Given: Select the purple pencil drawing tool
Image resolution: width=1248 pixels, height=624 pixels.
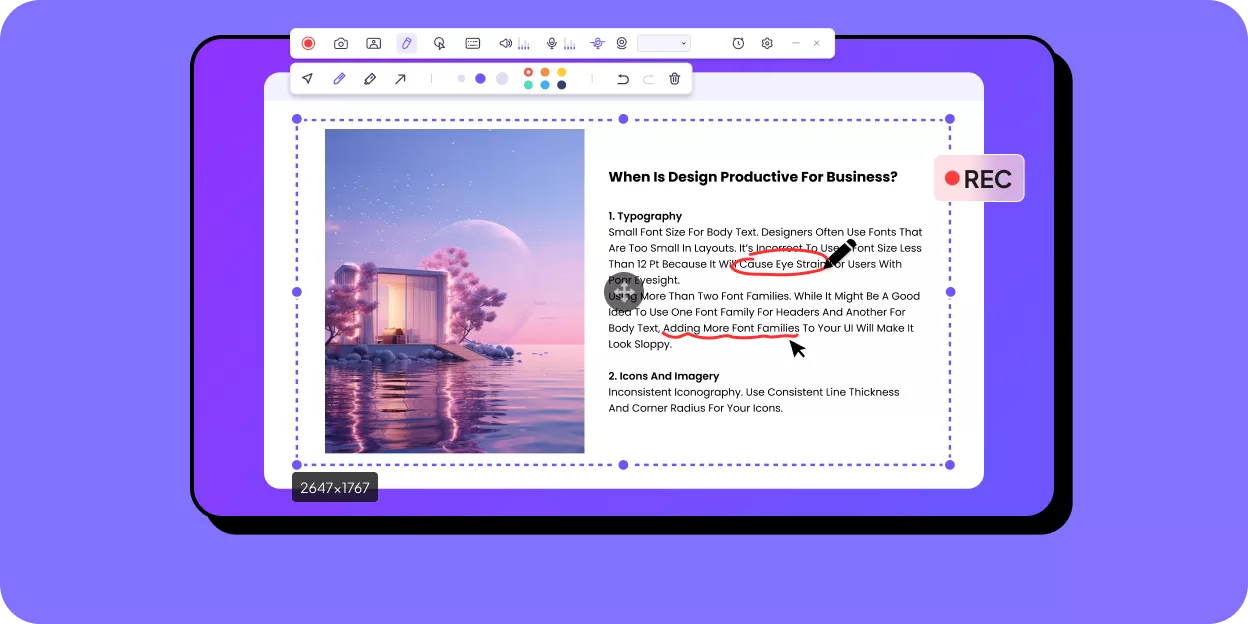Looking at the screenshot, I should pyautogui.click(x=339, y=78).
